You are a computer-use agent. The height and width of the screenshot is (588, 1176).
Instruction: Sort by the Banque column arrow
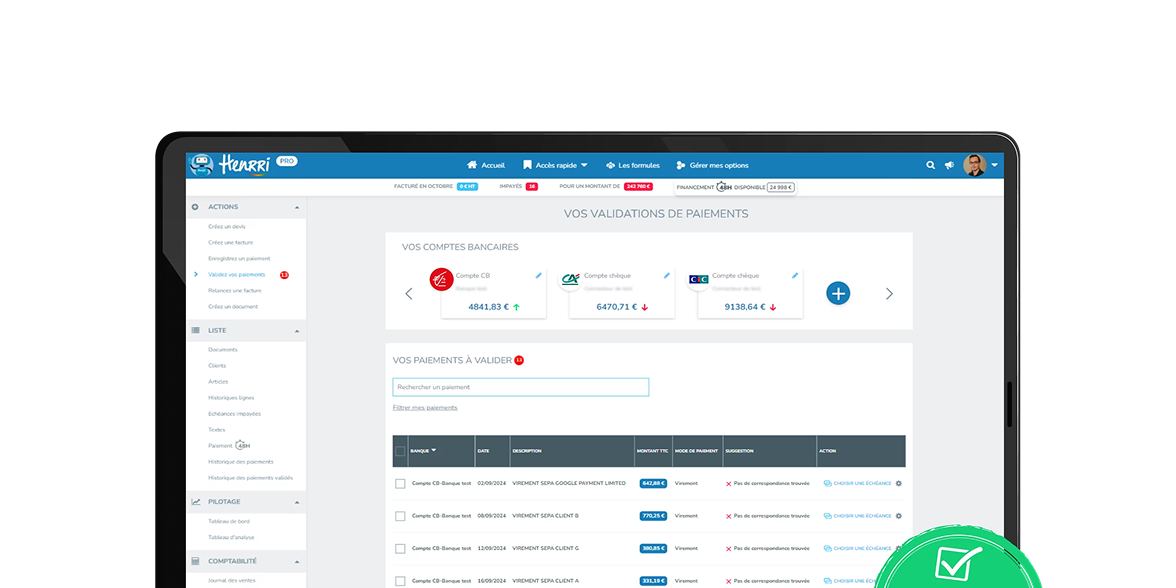tap(434, 450)
